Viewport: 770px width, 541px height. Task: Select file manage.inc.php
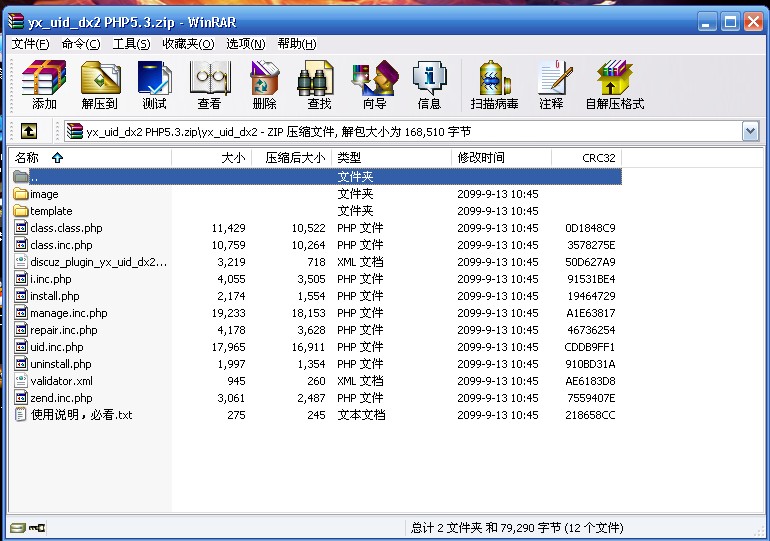pyautogui.click(x=69, y=313)
